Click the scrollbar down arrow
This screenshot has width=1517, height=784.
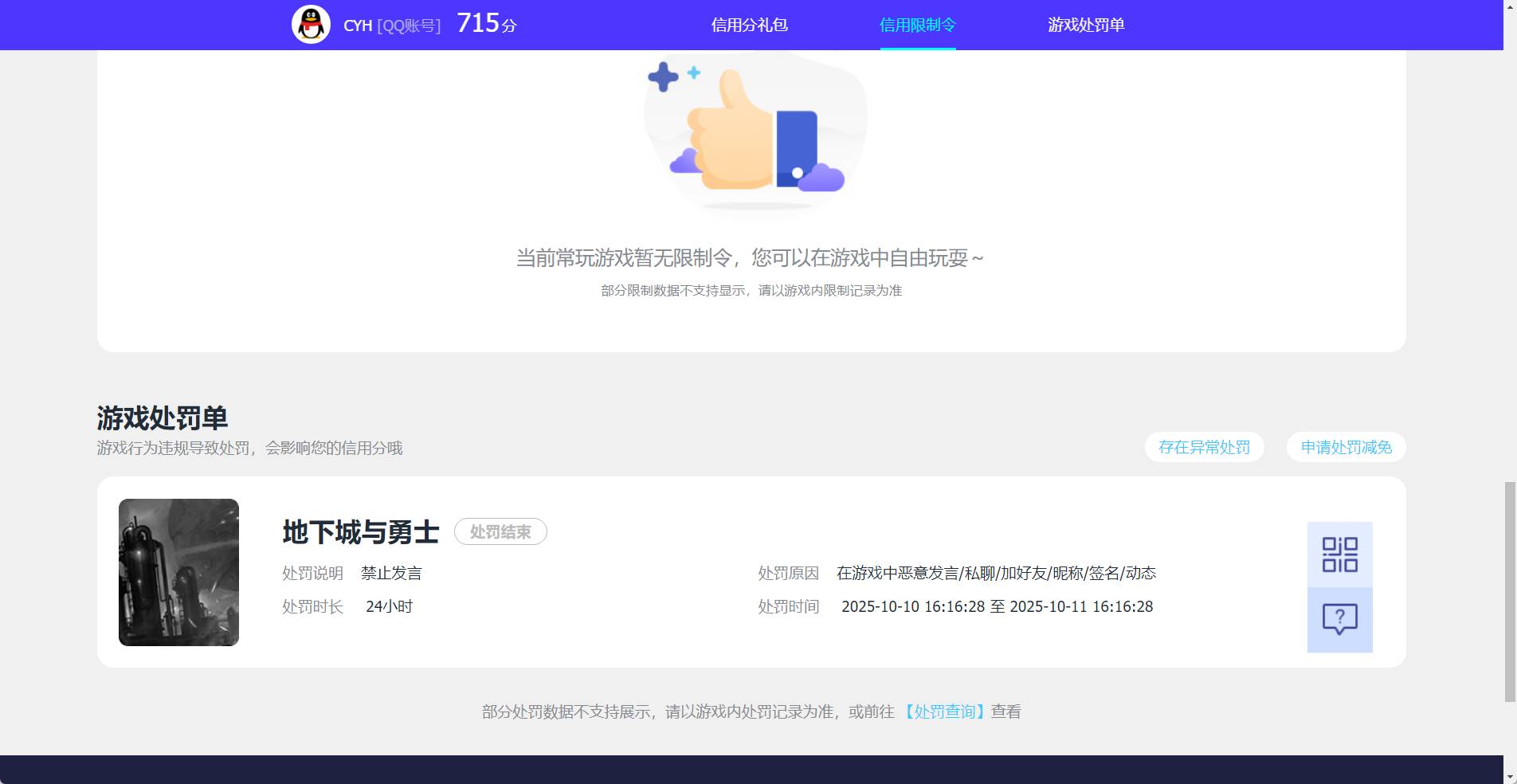click(x=1511, y=776)
